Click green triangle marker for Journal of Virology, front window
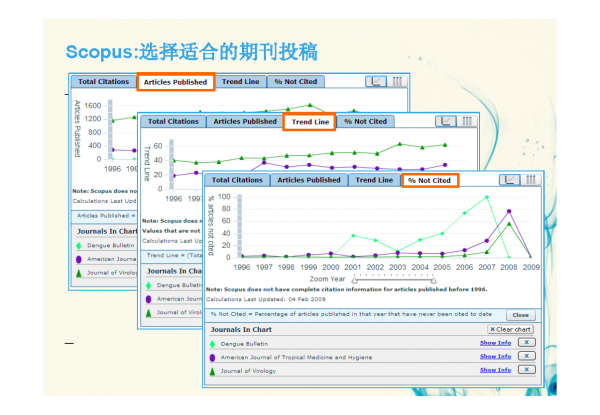Image resolution: width=600 pixels, height=415 pixels. 212,371
